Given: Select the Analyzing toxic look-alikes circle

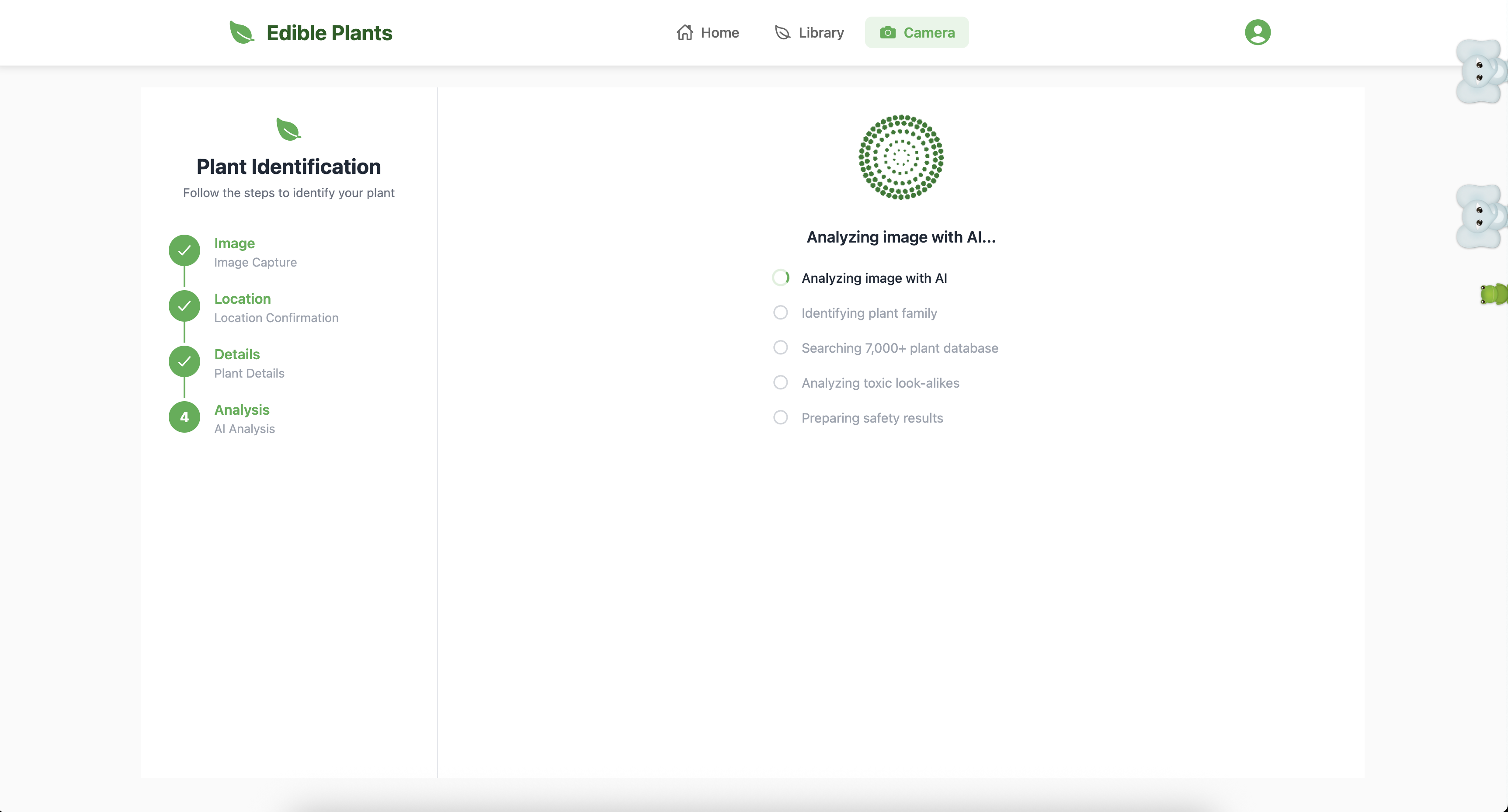Looking at the screenshot, I should (x=780, y=383).
